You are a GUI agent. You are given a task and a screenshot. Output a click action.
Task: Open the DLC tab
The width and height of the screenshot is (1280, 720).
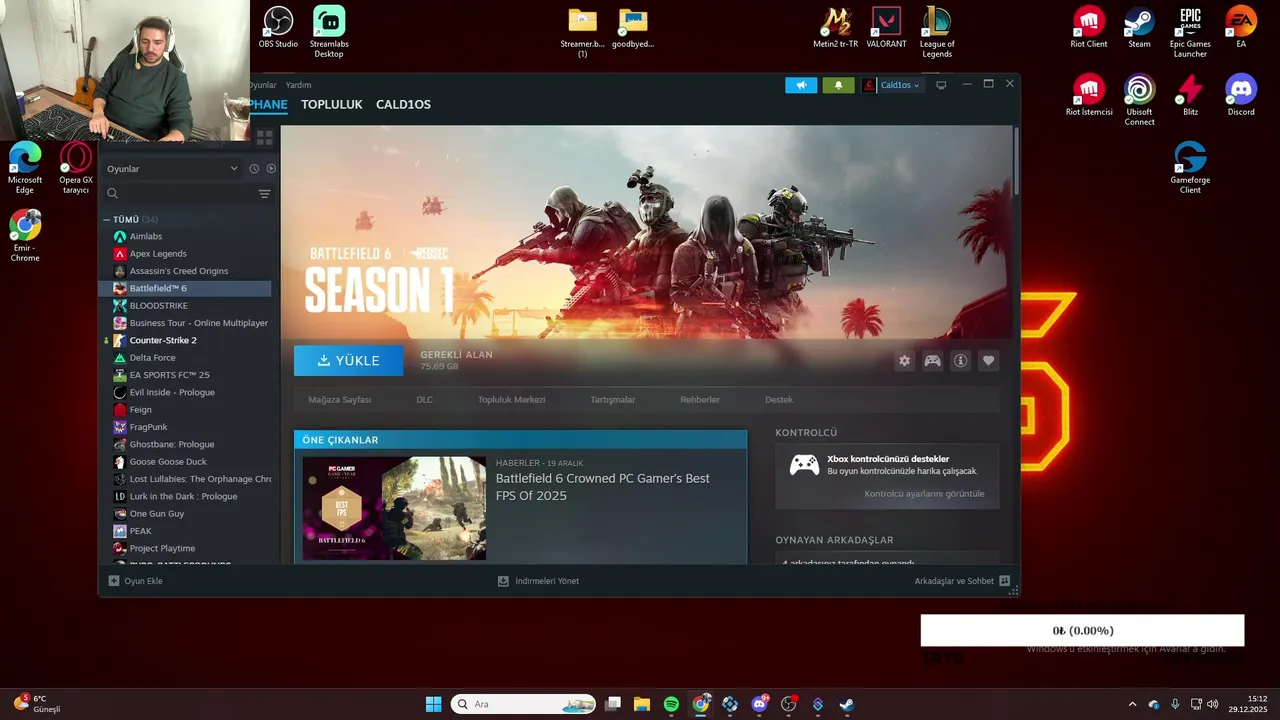(x=424, y=400)
